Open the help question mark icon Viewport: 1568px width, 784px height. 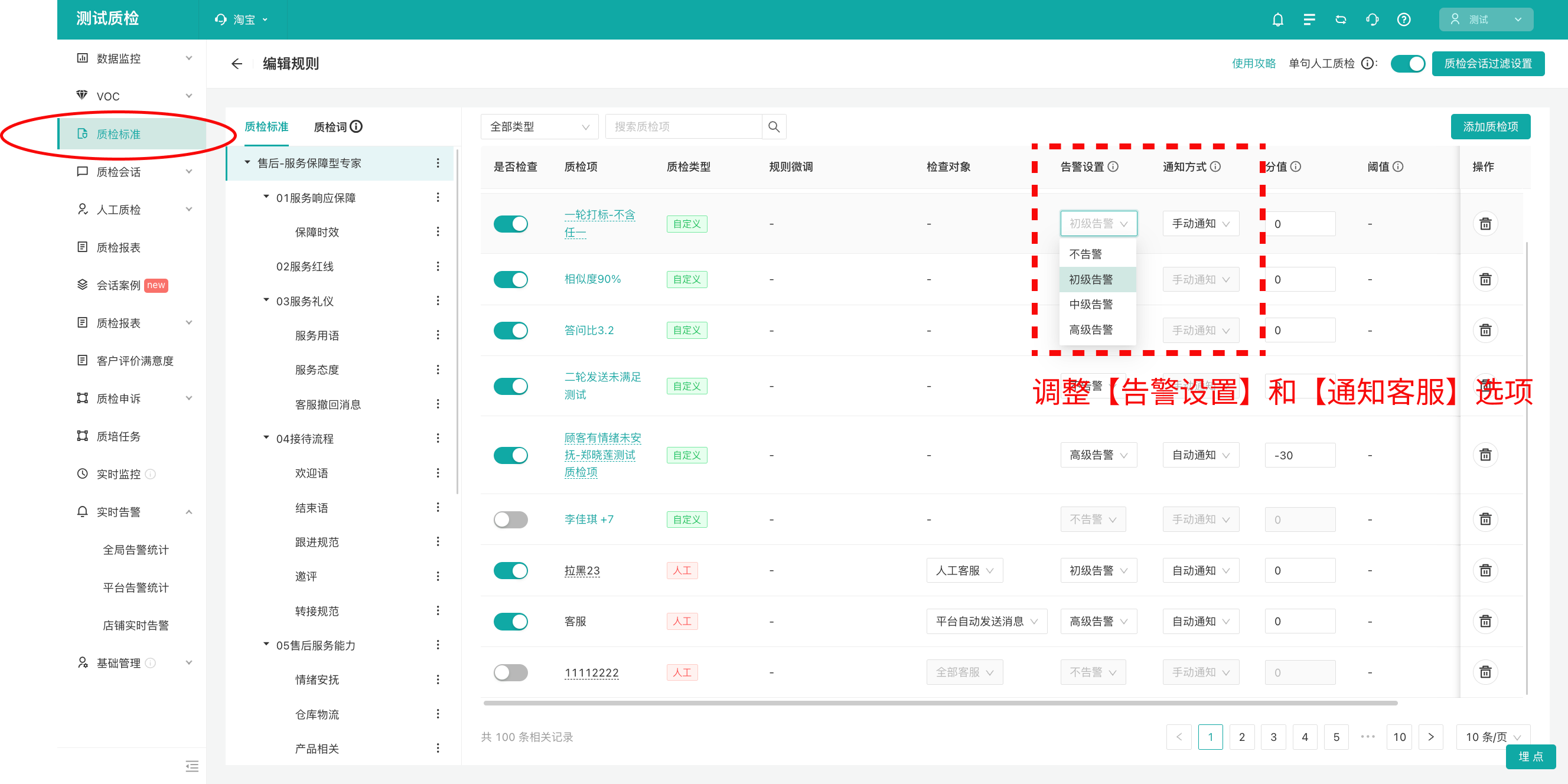point(1404,19)
